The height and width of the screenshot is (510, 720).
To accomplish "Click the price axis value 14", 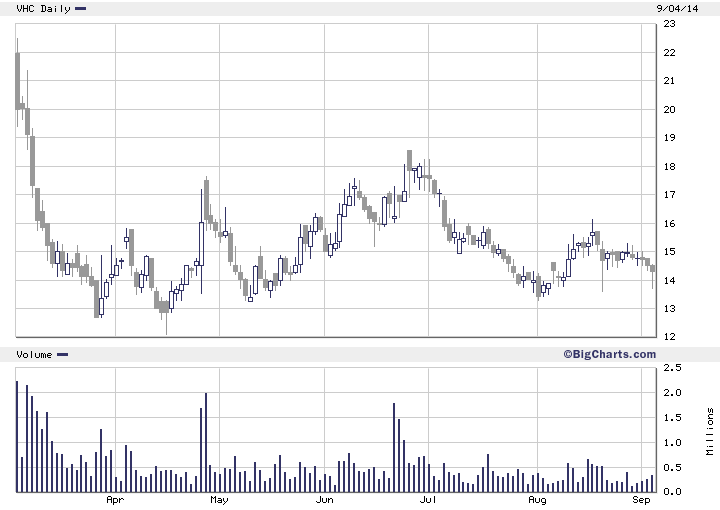I will pos(669,280).
